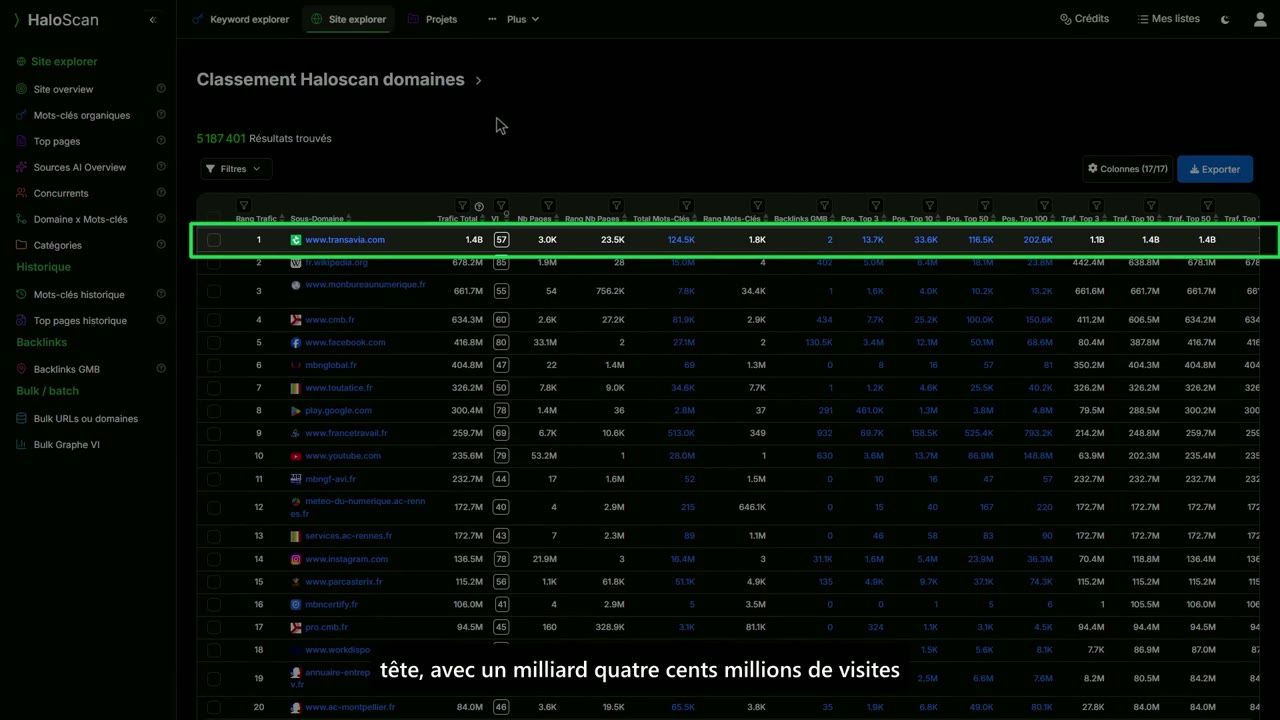The height and width of the screenshot is (720, 1280).
Task: Toggle dark mode via the moon icon
Action: 1226,19
